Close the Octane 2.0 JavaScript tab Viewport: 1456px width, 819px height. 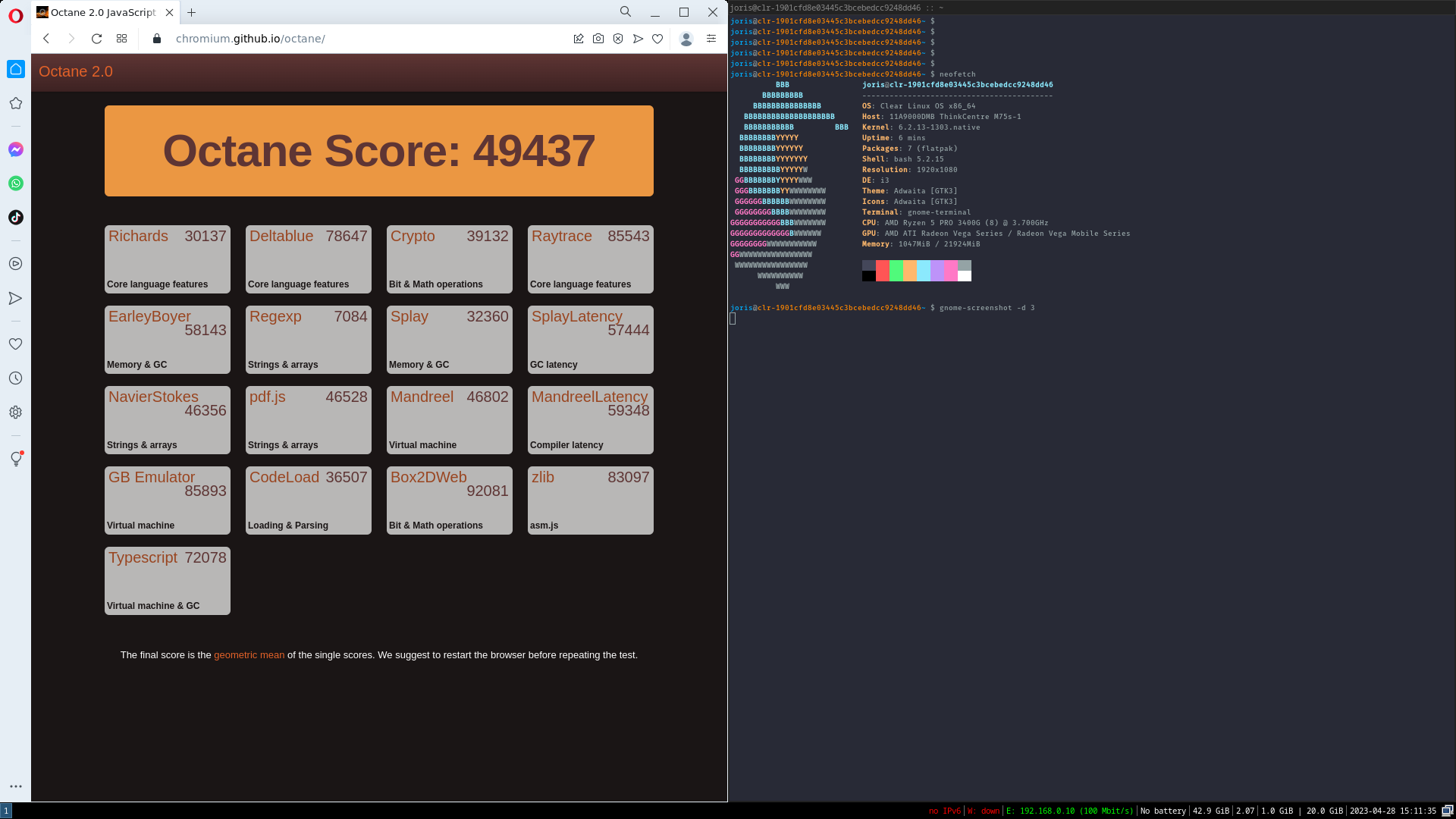[x=169, y=12]
